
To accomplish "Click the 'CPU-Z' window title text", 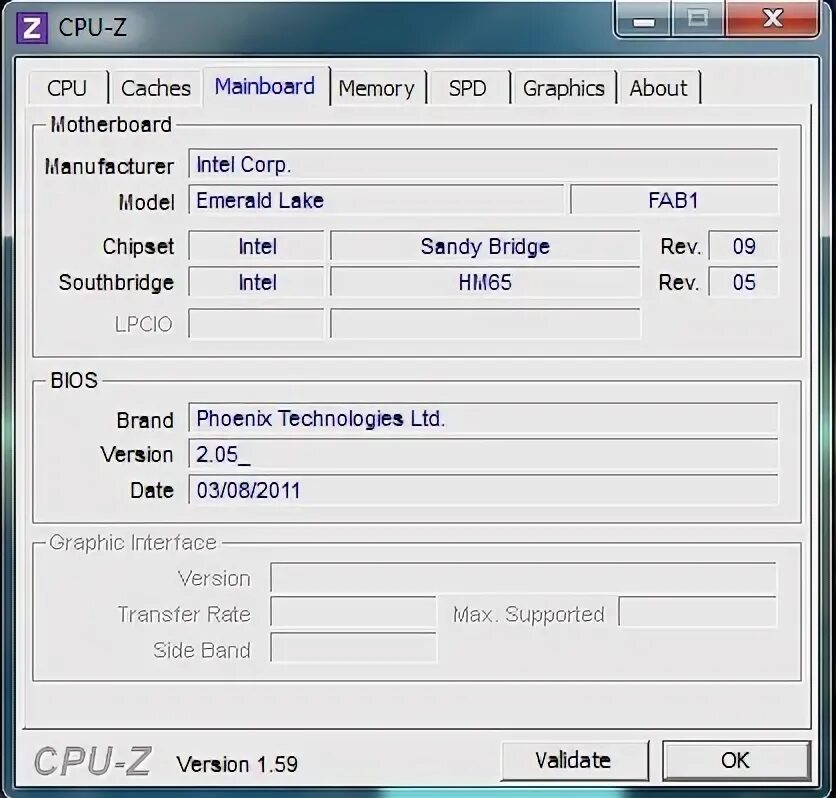I will tap(93, 27).
